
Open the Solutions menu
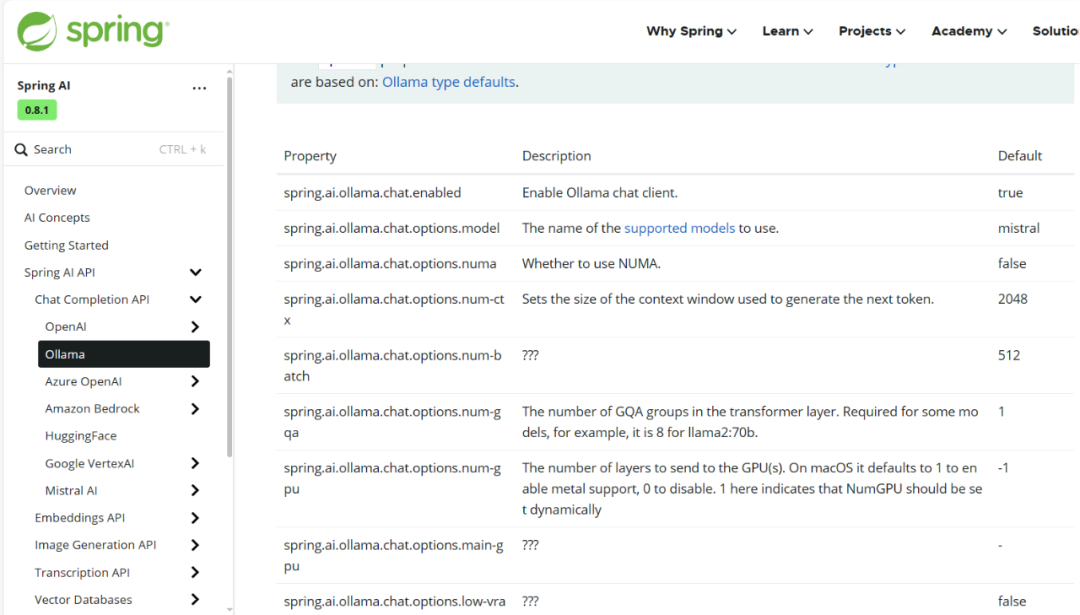1055,31
